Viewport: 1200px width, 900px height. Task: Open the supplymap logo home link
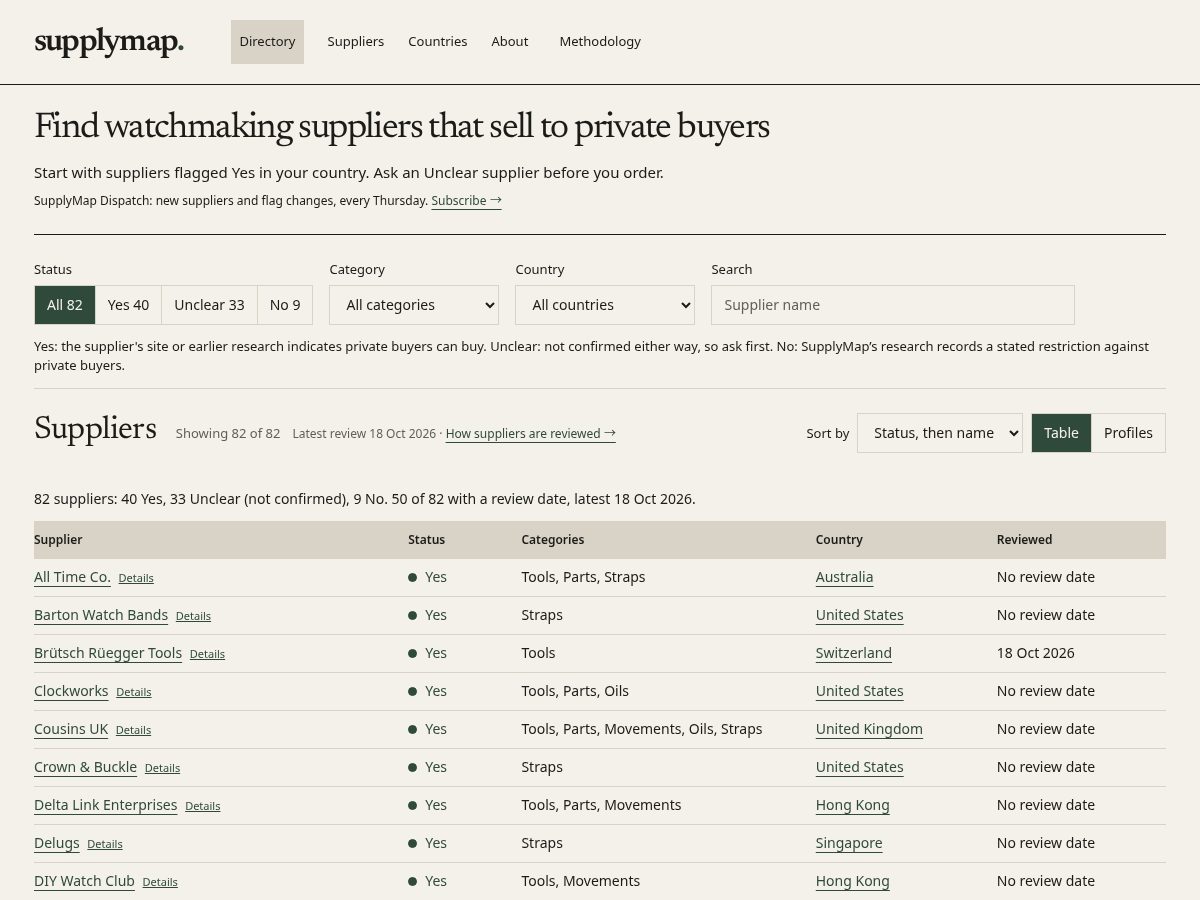109,42
